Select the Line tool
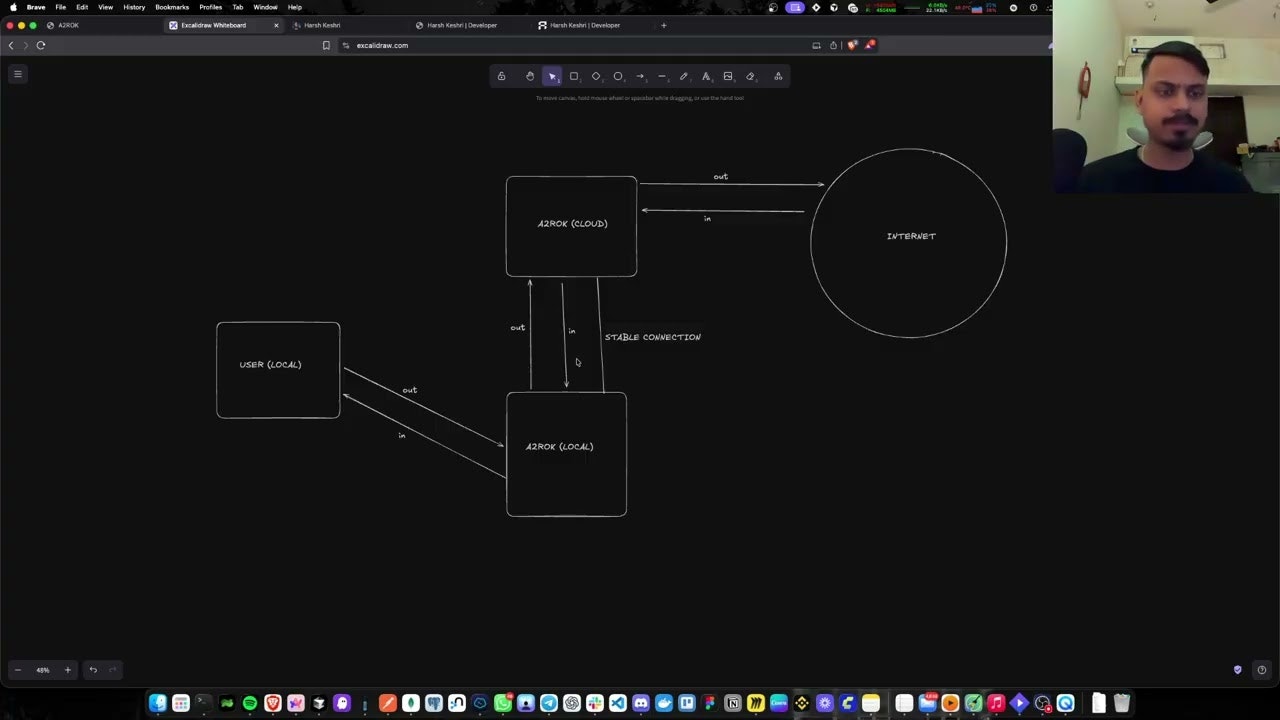Screen dimensions: 1280x720 (x=662, y=76)
